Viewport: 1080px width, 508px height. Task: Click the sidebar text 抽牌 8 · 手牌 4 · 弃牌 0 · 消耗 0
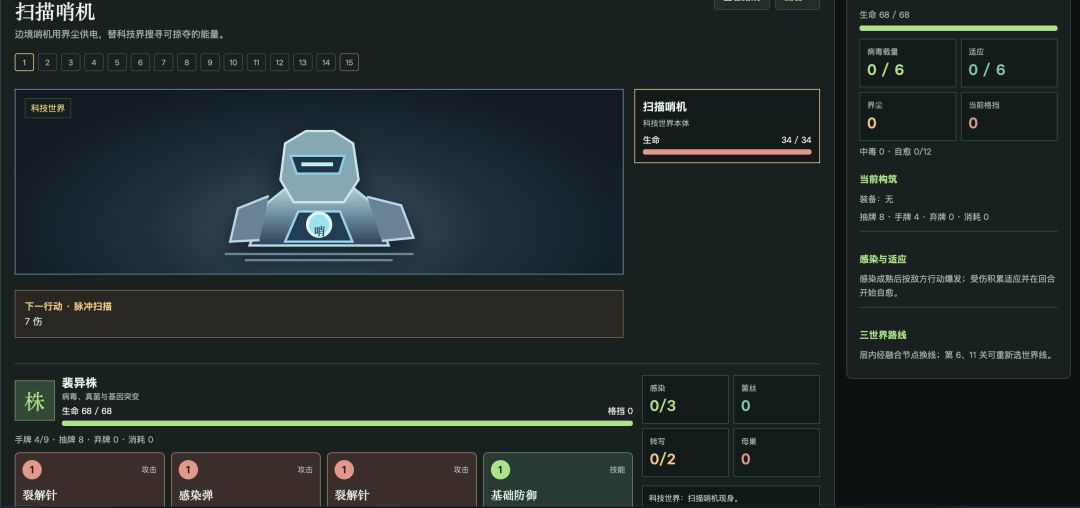click(x=924, y=217)
